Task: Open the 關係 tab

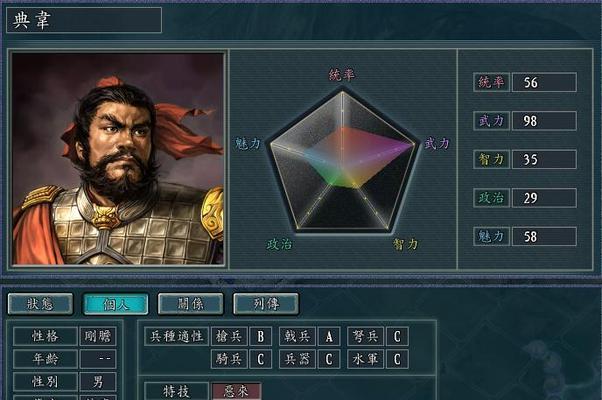Action: point(191,304)
